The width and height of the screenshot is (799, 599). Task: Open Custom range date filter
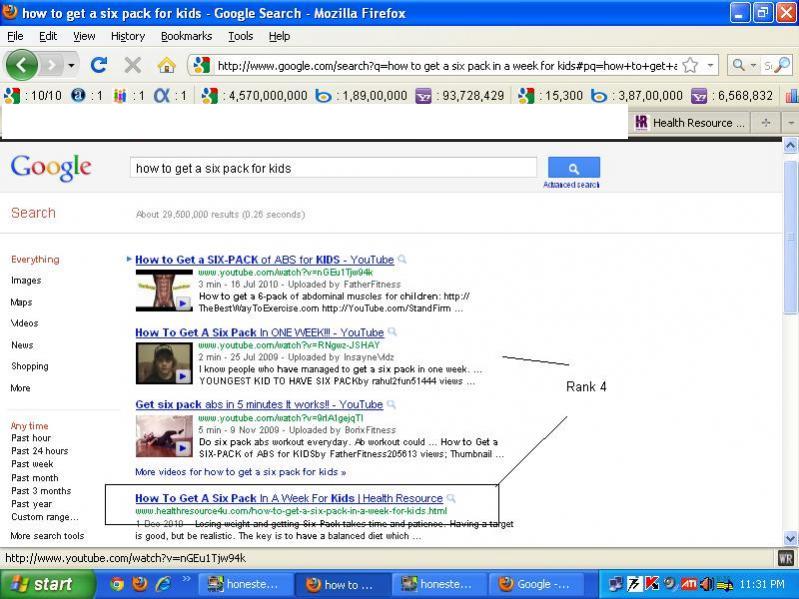45,517
